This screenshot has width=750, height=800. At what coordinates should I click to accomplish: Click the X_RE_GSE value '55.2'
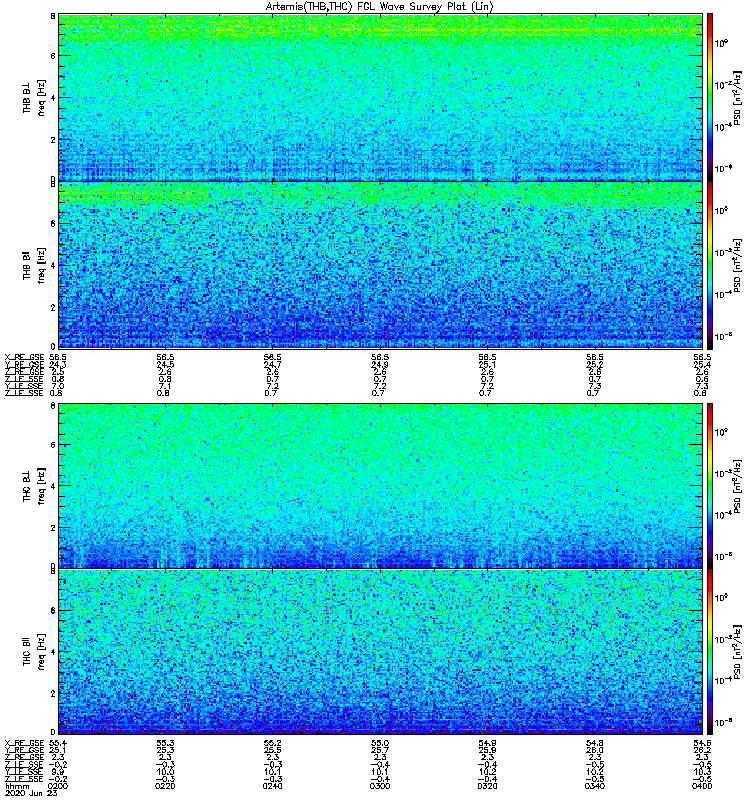pyautogui.click(x=272, y=743)
